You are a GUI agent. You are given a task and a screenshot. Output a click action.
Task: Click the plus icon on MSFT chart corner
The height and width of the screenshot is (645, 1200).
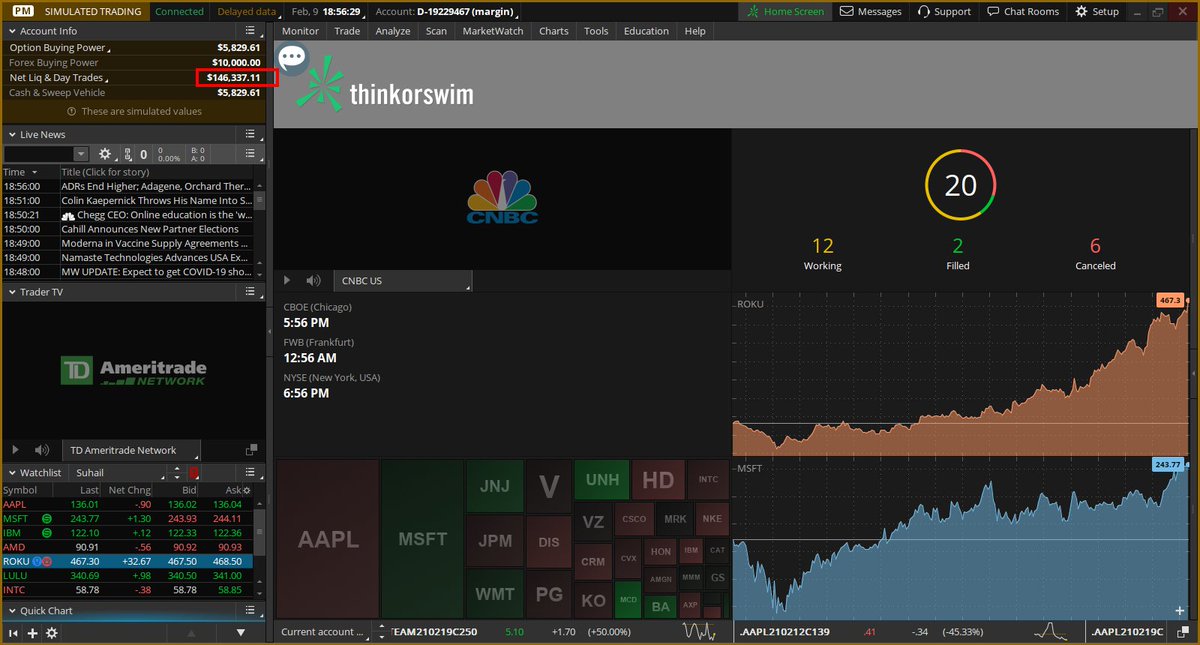[x=1180, y=610]
